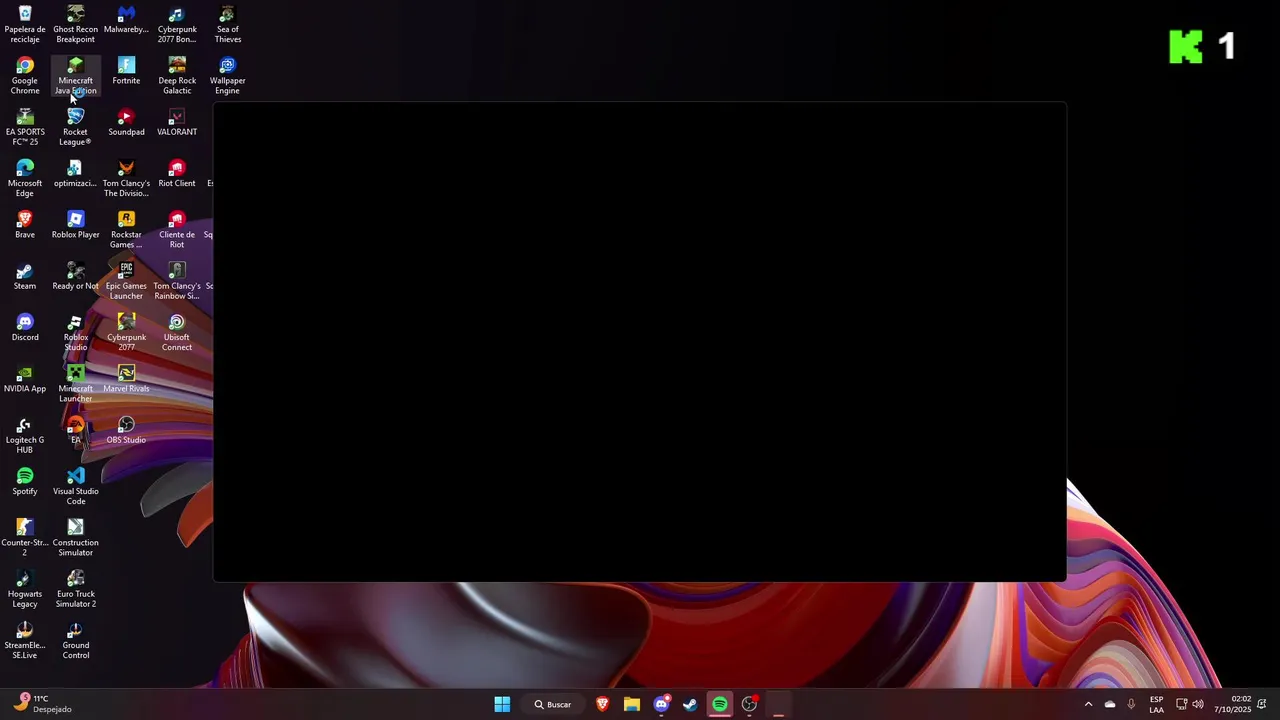Select Tom Clancy's The Division shortcut
The height and width of the screenshot is (720, 1280).
click(126, 179)
